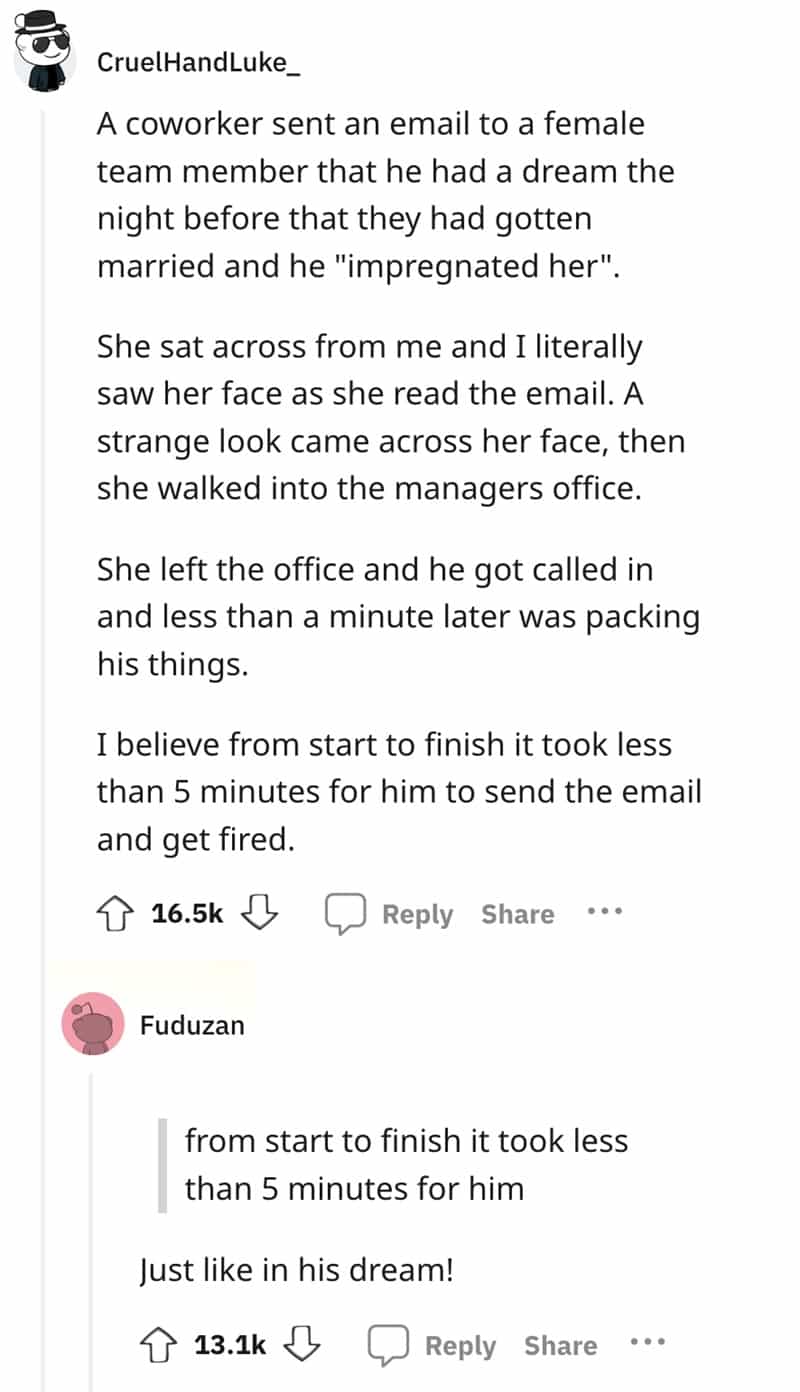Click the 13.1k vote score
Viewport: 800px width, 1392px height.
[230, 1345]
